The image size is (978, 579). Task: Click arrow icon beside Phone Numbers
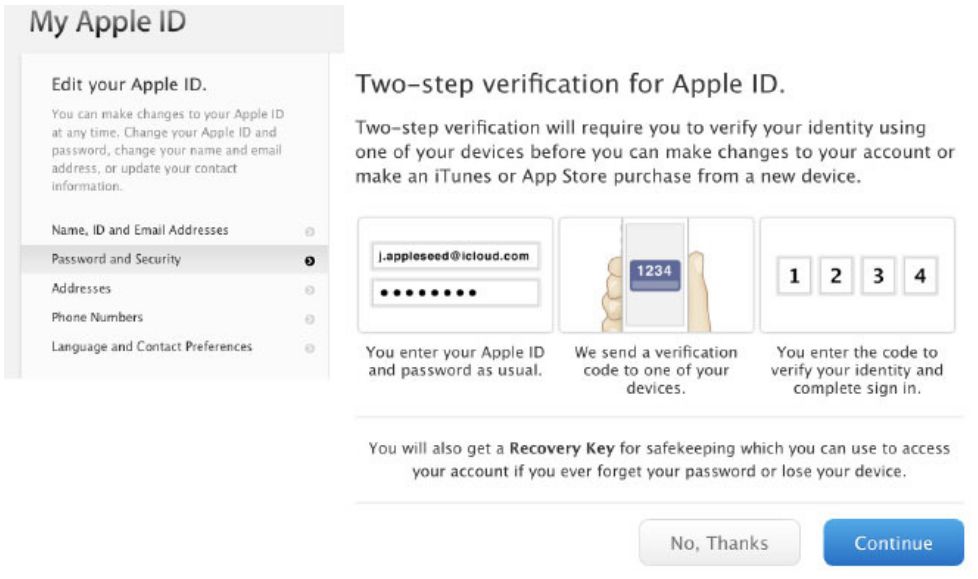(x=309, y=318)
